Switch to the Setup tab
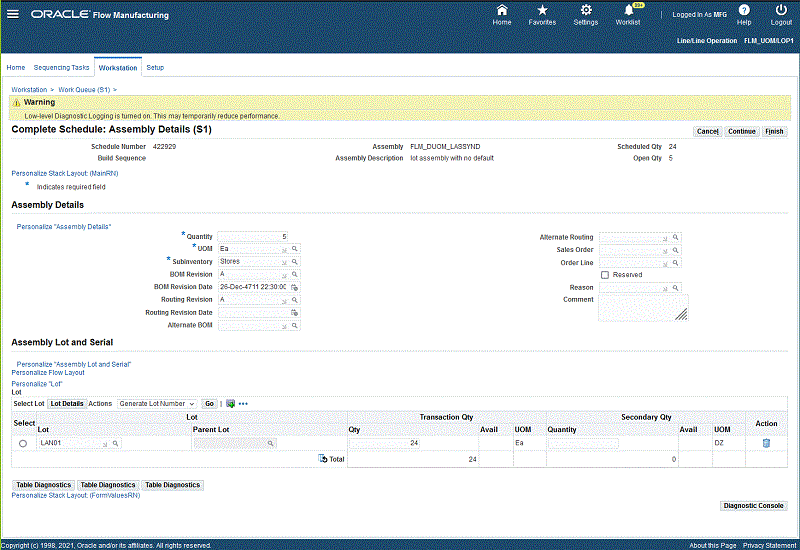The image size is (800, 550). pyautogui.click(x=155, y=67)
